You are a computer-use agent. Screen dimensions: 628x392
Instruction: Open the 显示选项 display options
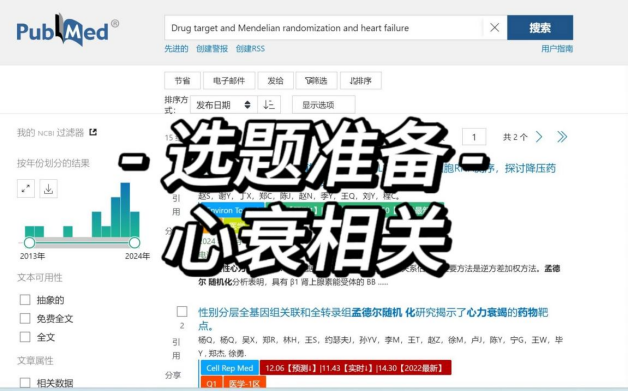(x=324, y=105)
